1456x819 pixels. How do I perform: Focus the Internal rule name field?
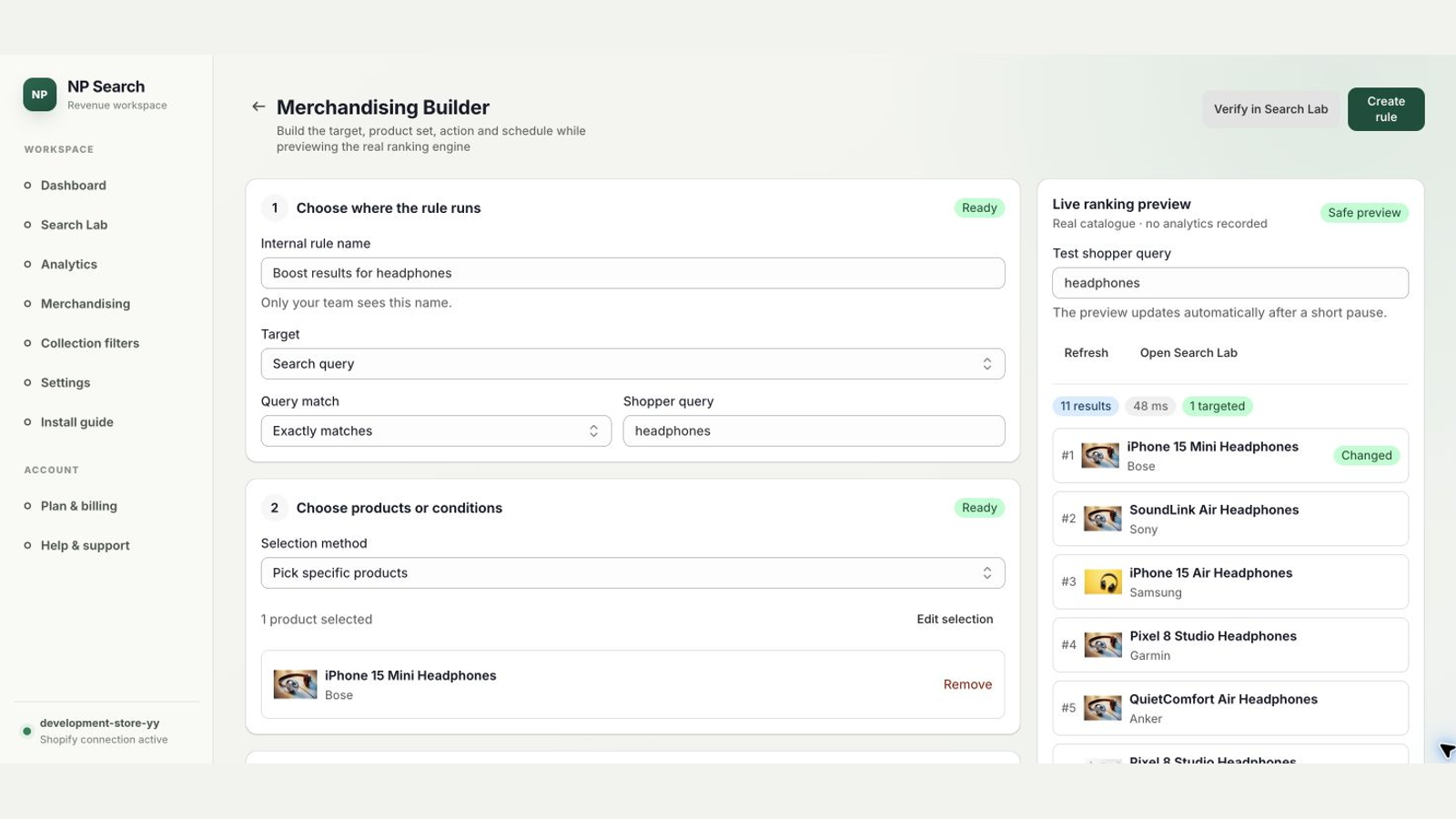pyautogui.click(x=632, y=273)
